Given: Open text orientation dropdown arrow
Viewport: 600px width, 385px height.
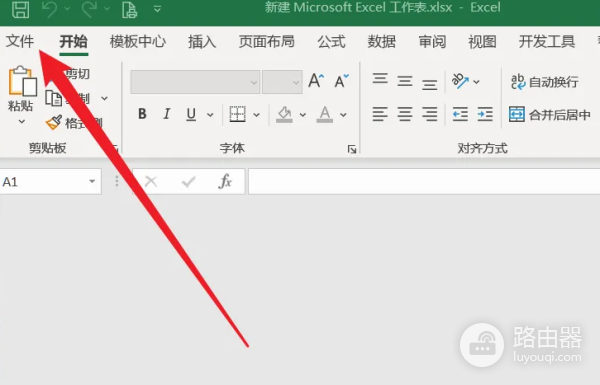Looking at the screenshot, I should 476,82.
